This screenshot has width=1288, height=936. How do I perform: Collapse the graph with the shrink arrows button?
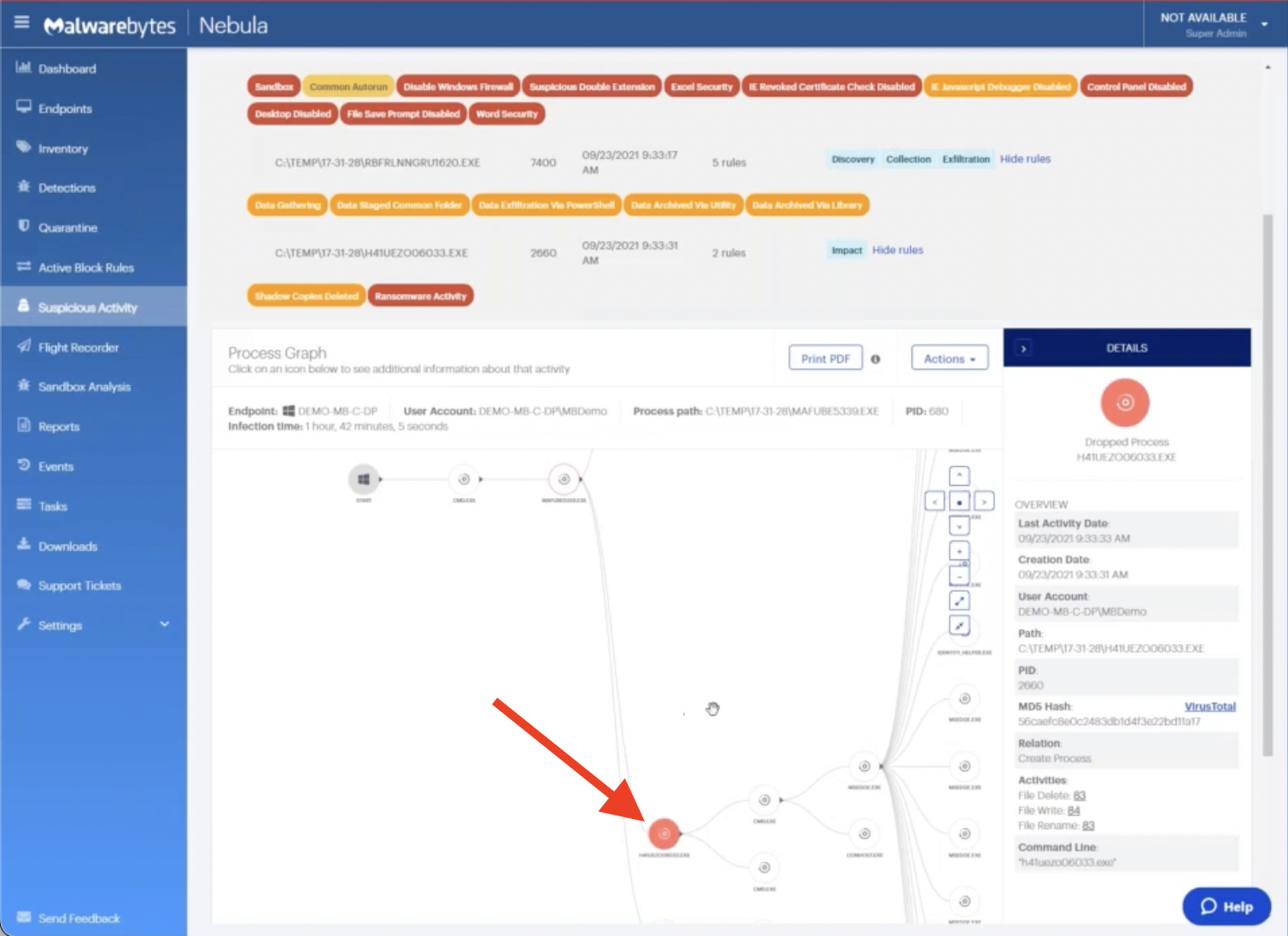coord(959,625)
